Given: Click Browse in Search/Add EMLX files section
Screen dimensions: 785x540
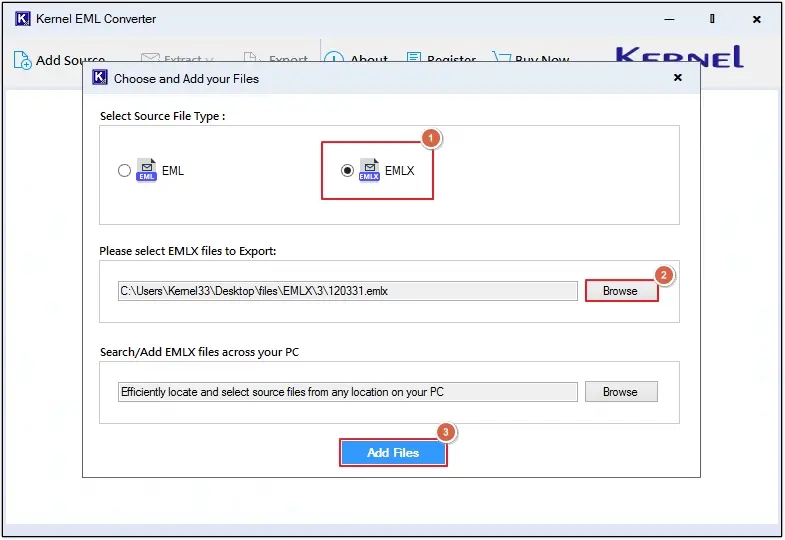Looking at the screenshot, I should [621, 392].
